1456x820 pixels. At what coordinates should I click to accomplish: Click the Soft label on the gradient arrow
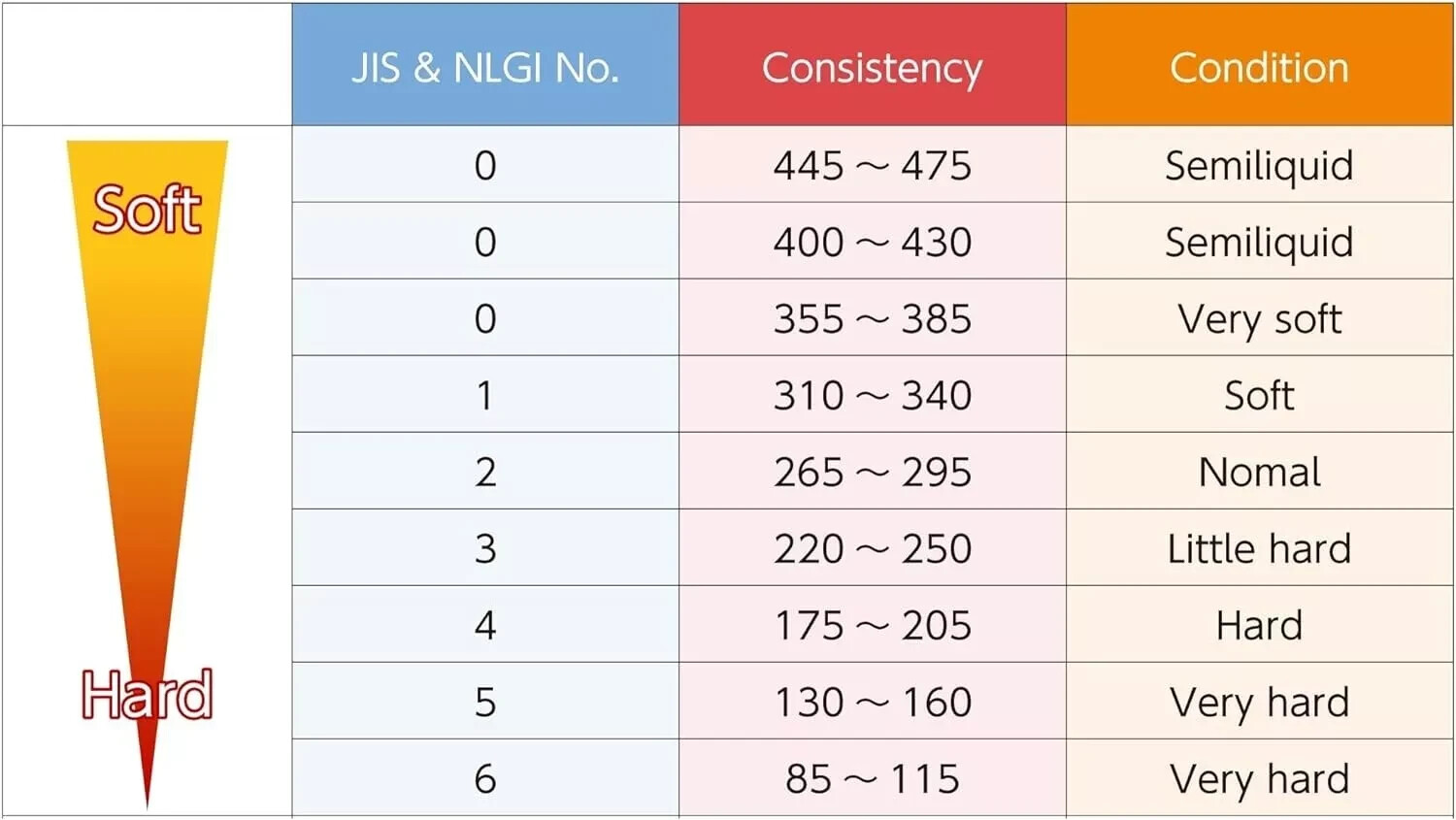(147, 209)
